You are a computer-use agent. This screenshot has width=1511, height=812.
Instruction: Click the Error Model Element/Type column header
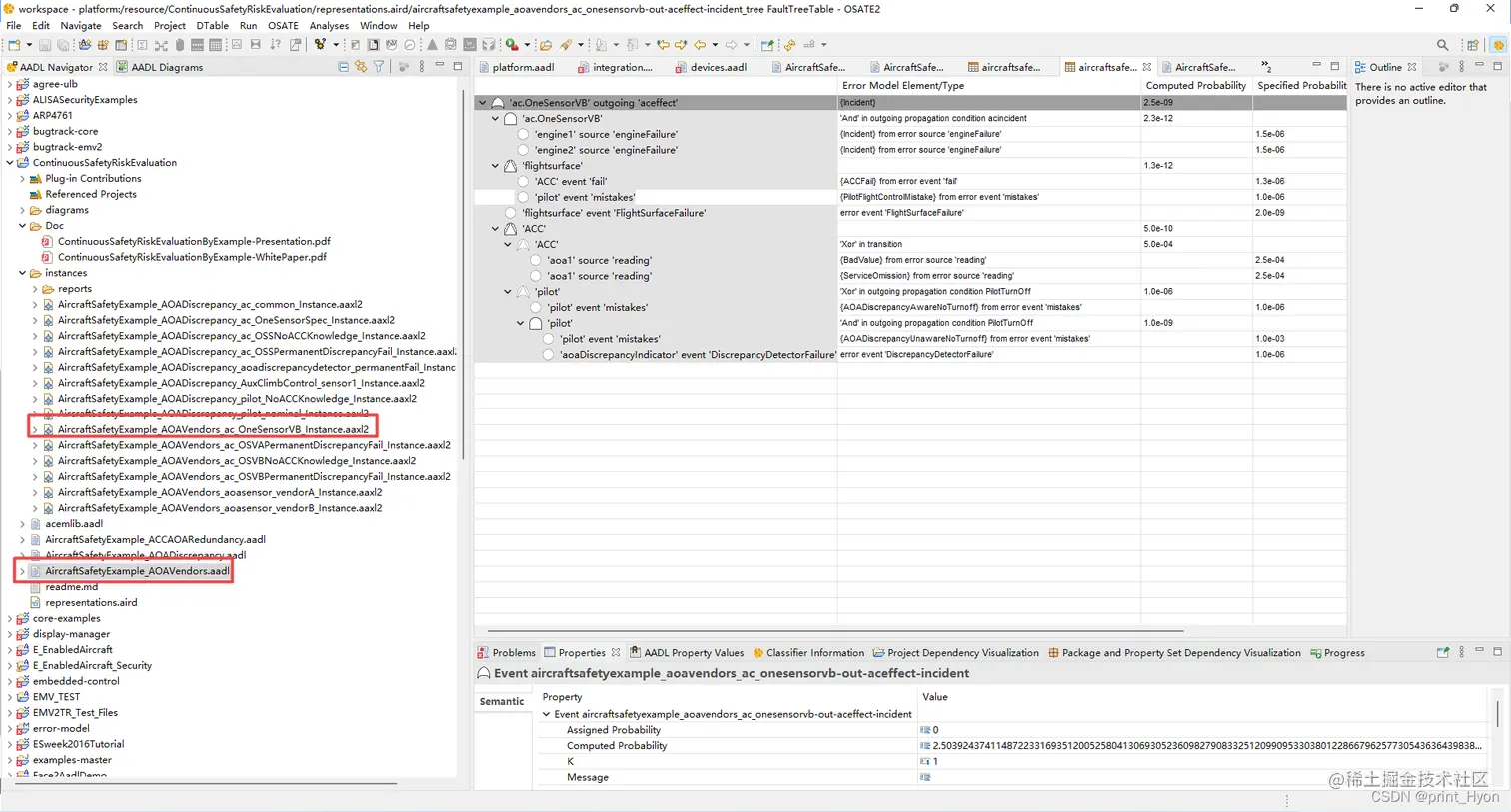click(x=988, y=86)
